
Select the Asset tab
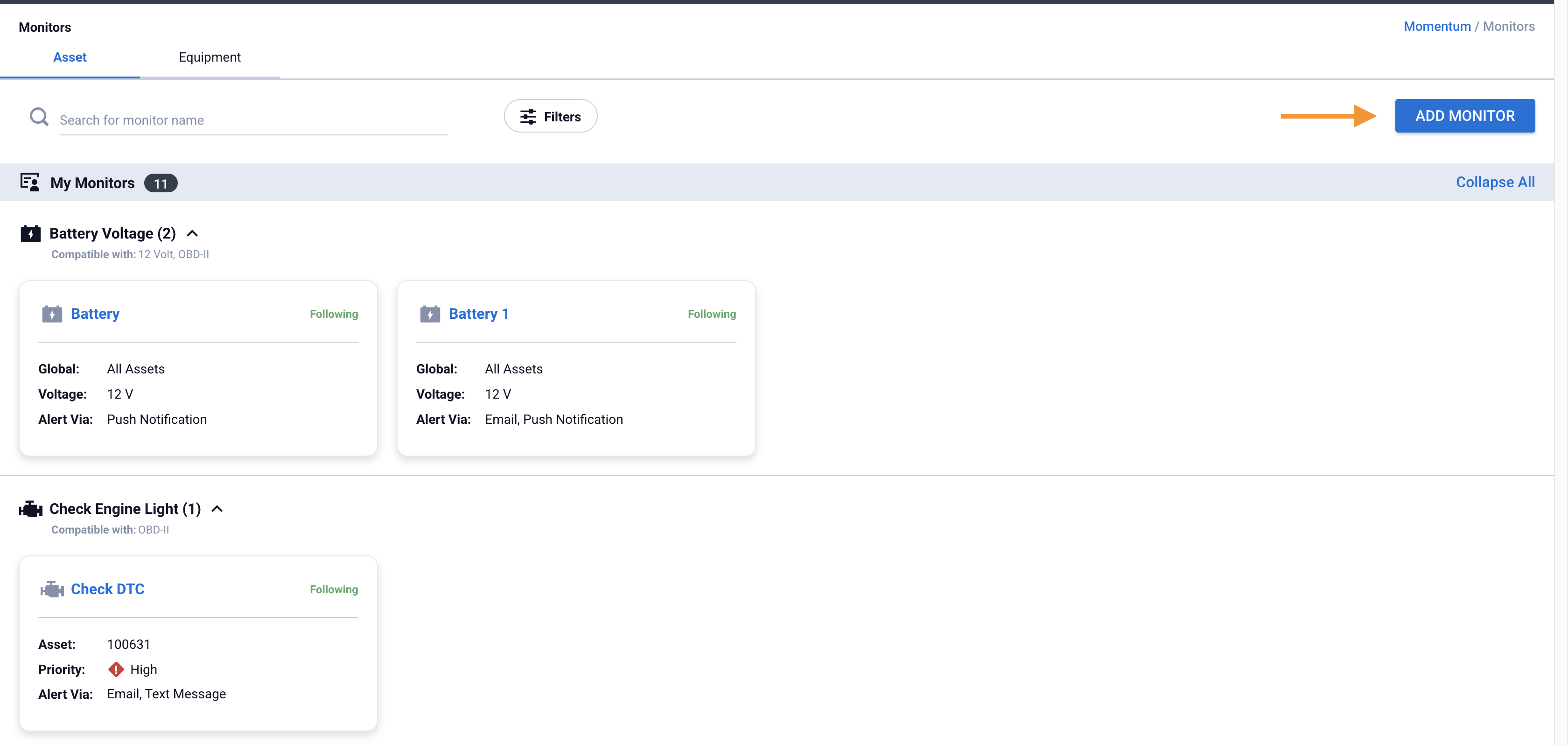click(70, 57)
